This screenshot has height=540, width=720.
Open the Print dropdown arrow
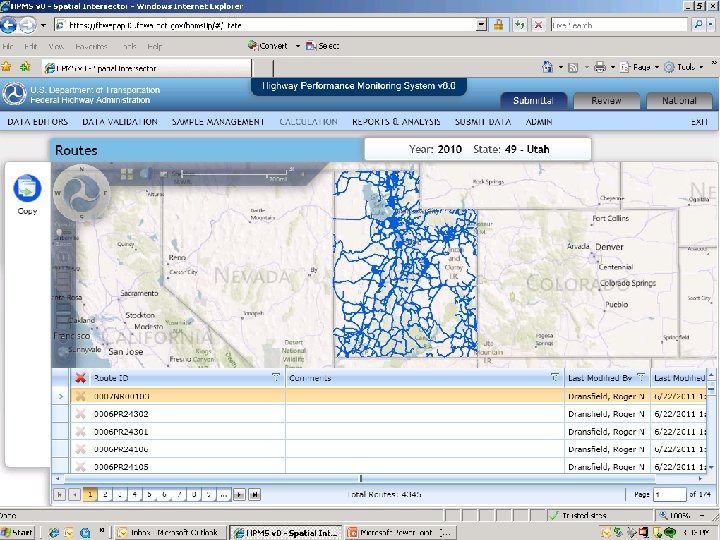click(x=613, y=68)
